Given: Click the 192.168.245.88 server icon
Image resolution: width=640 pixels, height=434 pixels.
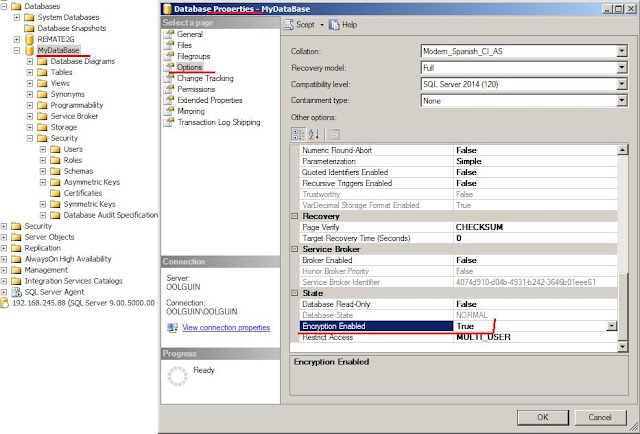Looking at the screenshot, I should tap(4, 303).
